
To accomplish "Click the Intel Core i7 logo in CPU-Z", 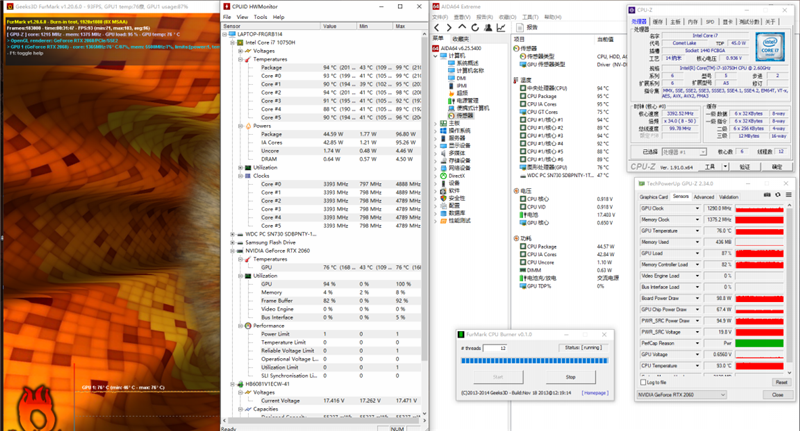I will pyautogui.click(x=770, y=47).
